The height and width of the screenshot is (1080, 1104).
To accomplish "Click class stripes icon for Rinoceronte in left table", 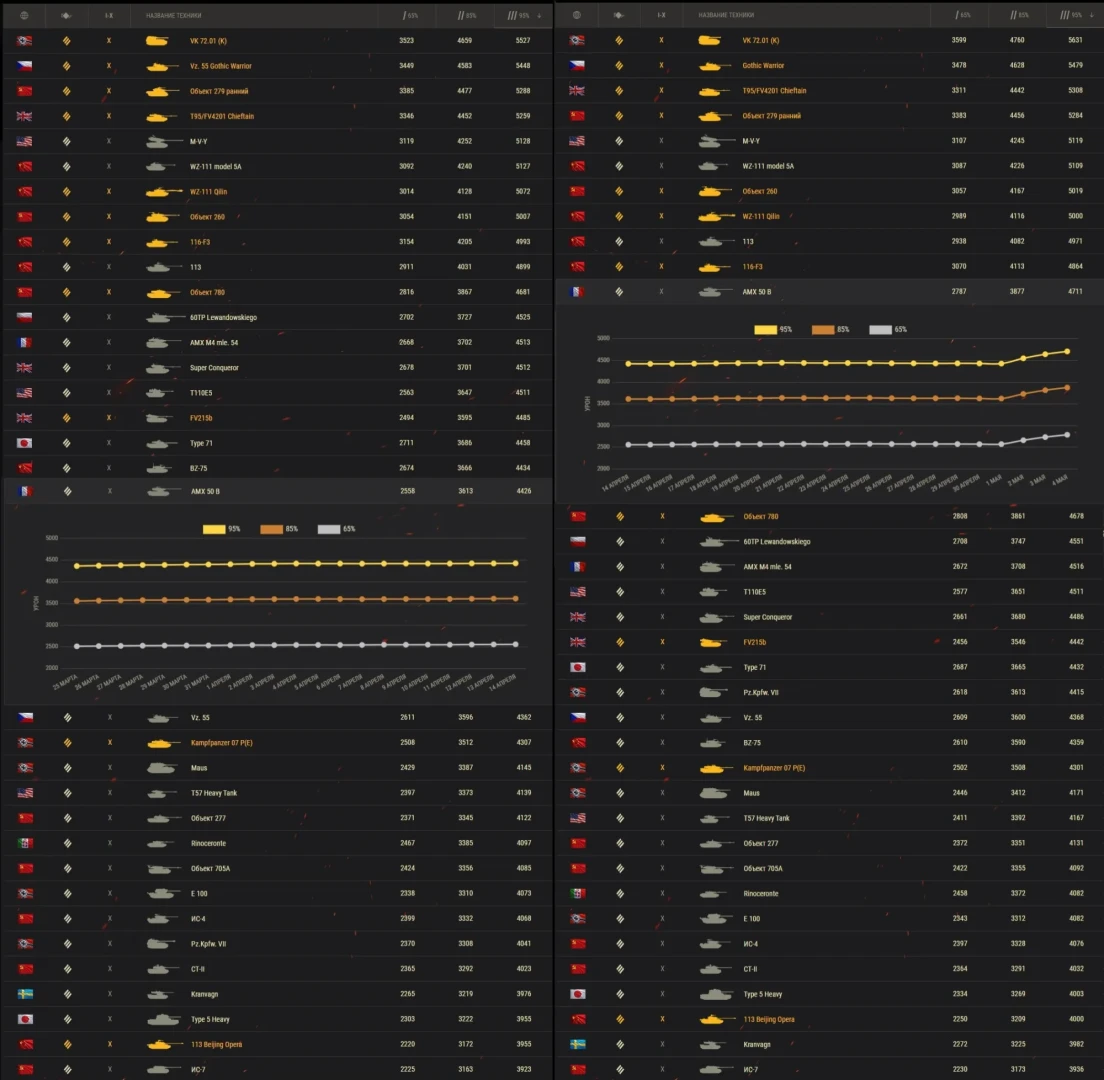I will (67, 843).
